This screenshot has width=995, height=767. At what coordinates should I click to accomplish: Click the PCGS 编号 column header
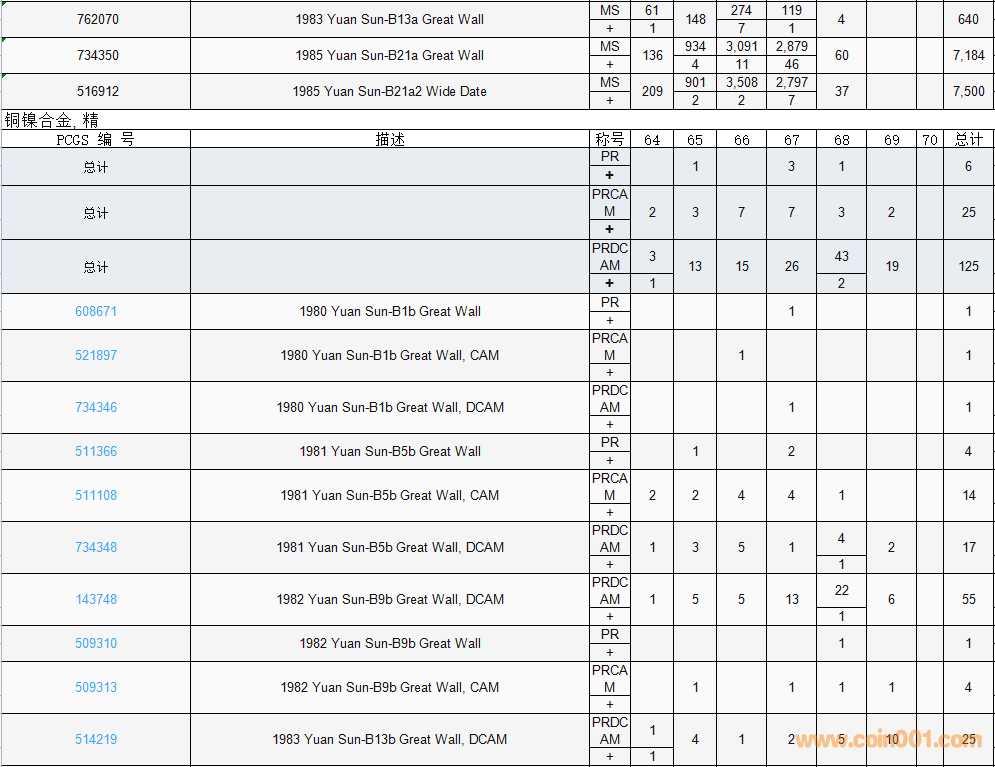(x=96, y=140)
